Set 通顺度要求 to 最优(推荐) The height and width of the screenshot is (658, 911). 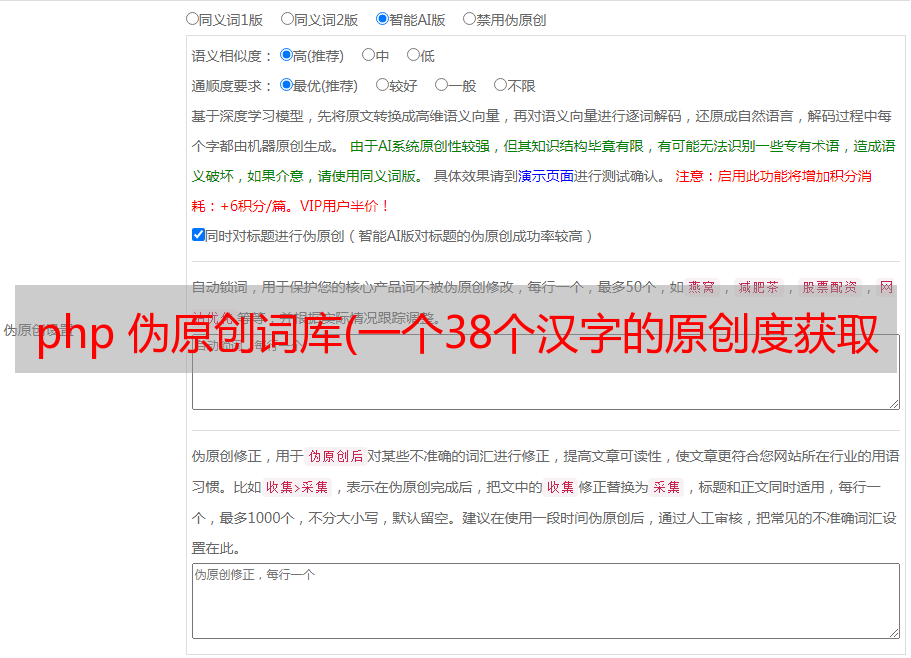tap(286, 85)
